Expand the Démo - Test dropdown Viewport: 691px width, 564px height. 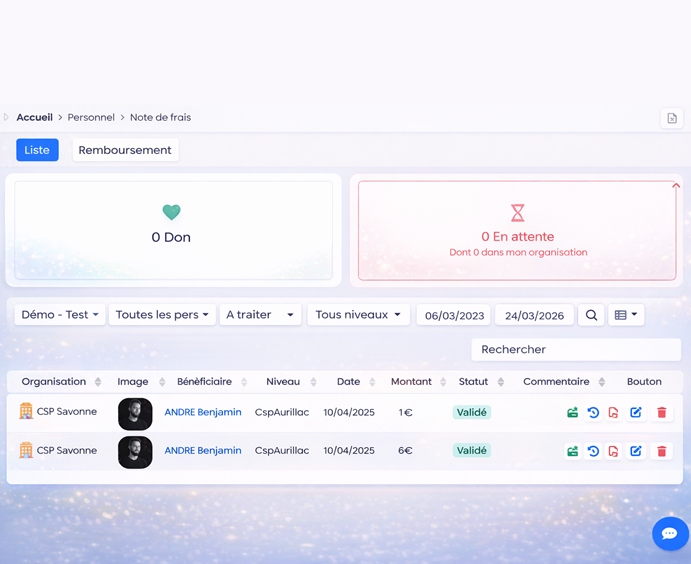(59, 315)
